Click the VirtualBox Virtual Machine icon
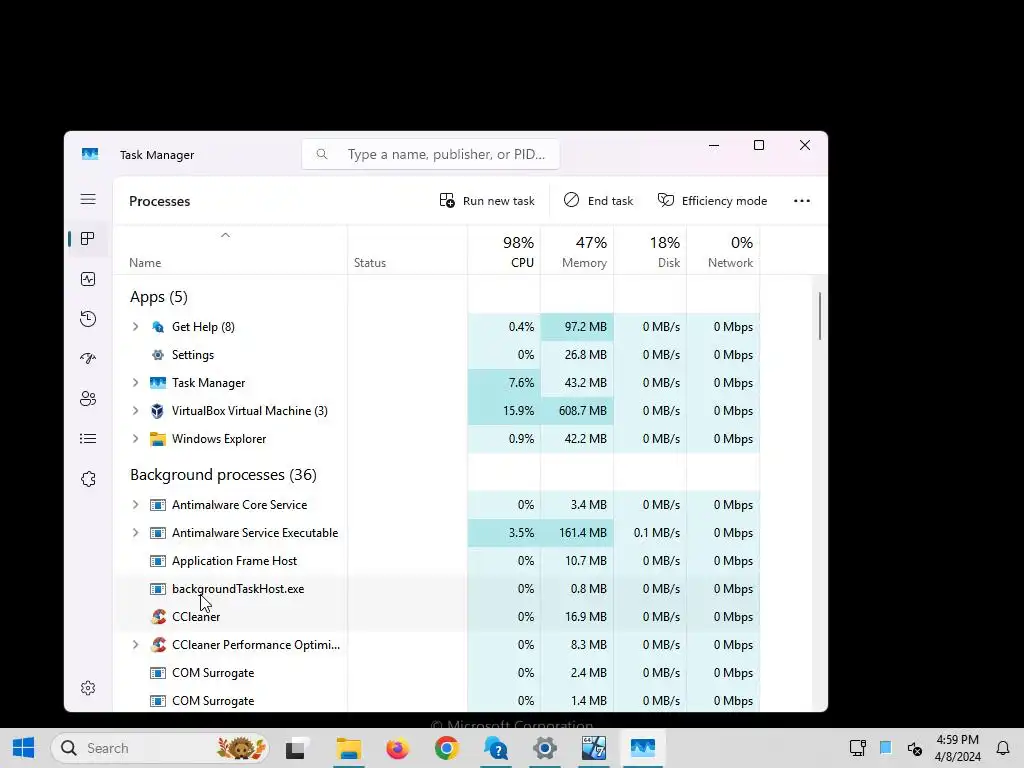This screenshot has height=768, width=1024. pyautogui.click(x=157, y=411)
